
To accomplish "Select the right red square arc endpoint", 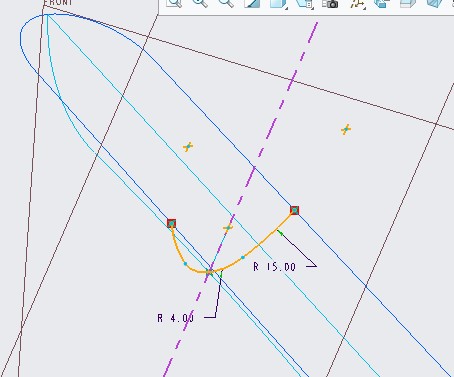I will click(x=294, y=210).
